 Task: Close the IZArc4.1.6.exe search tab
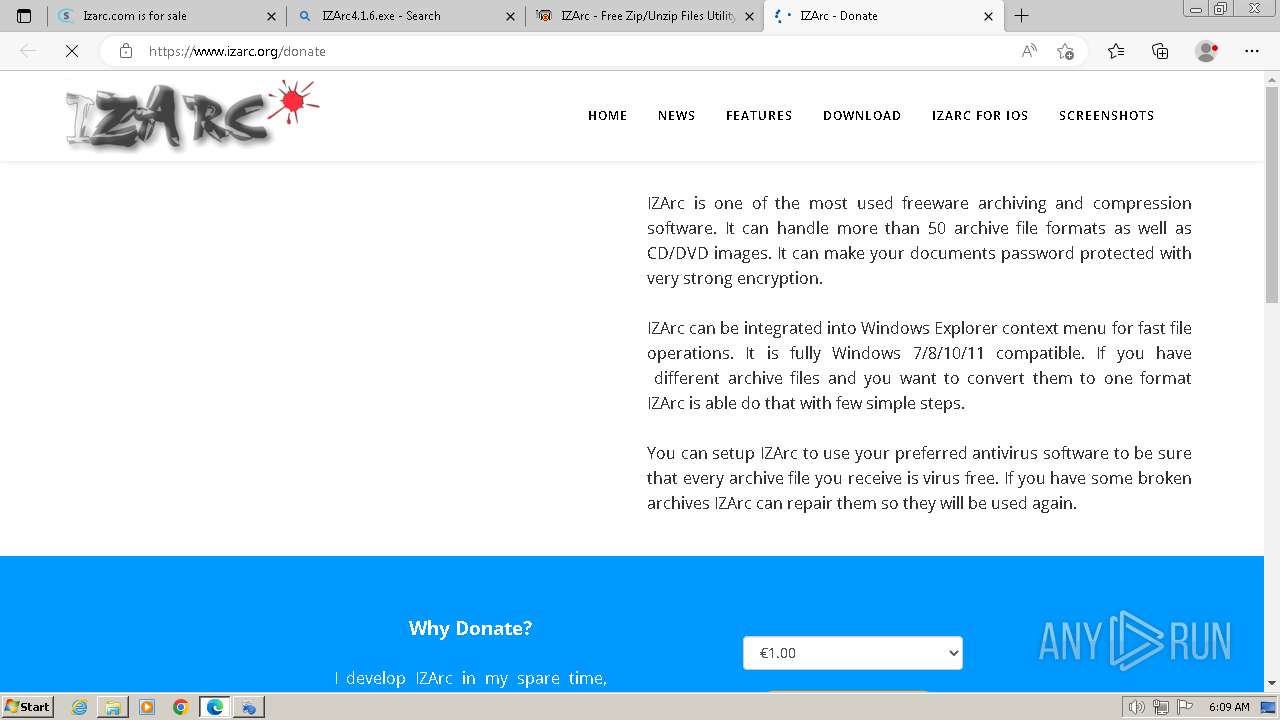tap(510, 16)
